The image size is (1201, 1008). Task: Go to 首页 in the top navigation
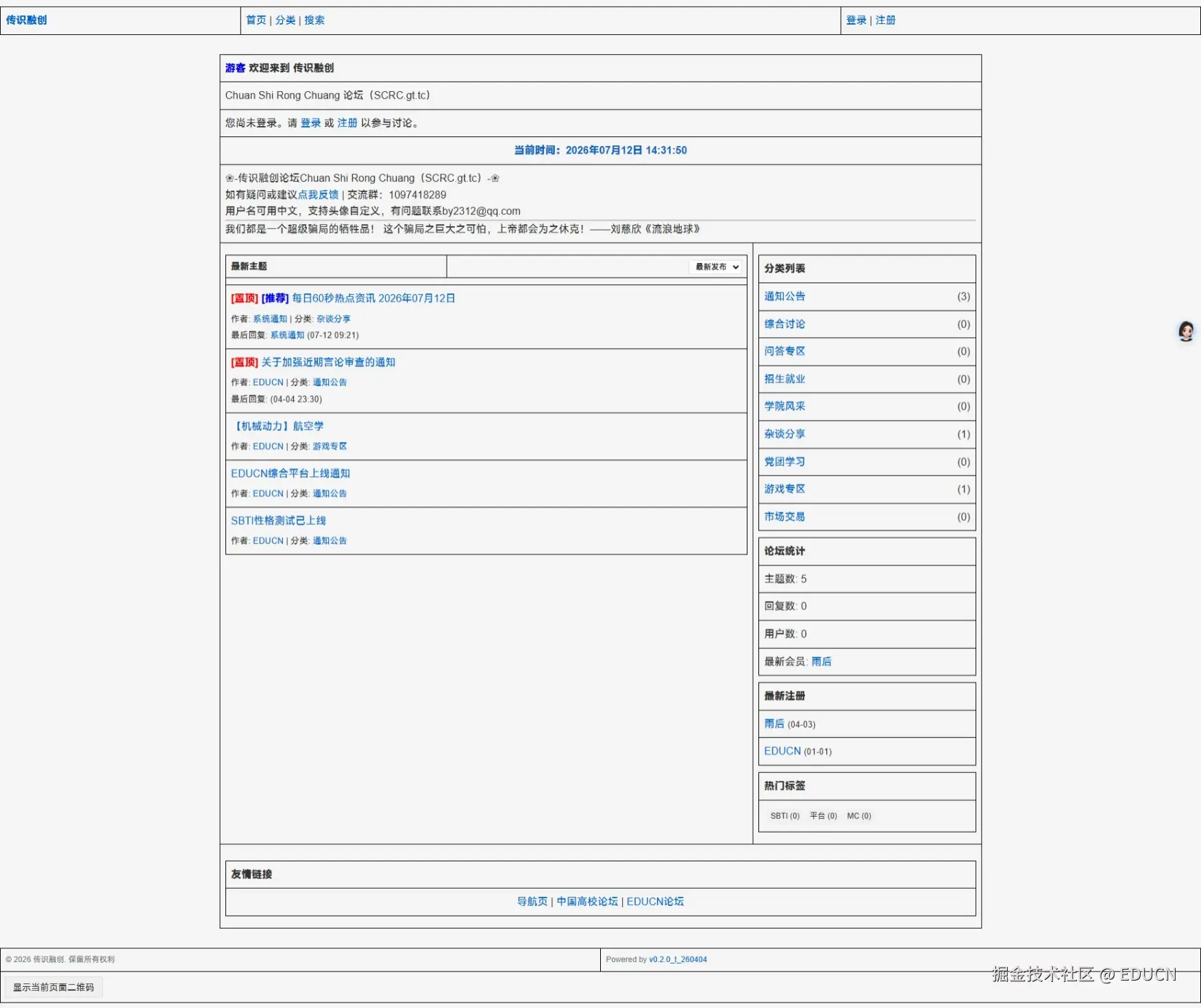256,21
